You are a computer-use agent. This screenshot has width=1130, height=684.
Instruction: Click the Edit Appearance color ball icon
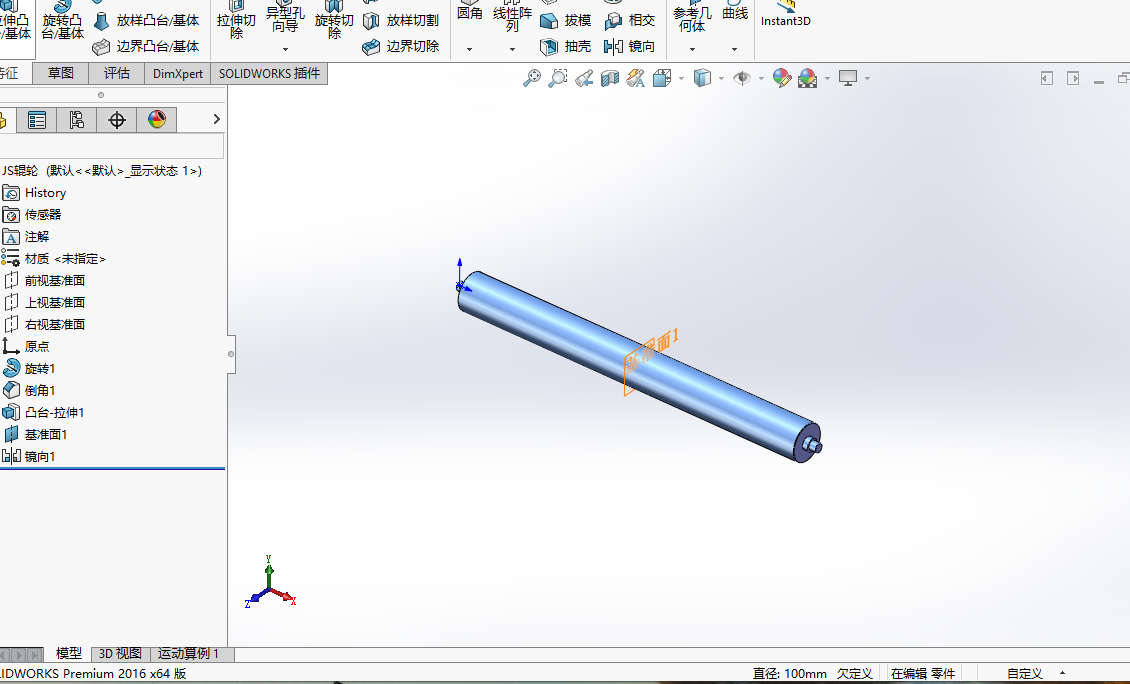(x=781, y=78)
